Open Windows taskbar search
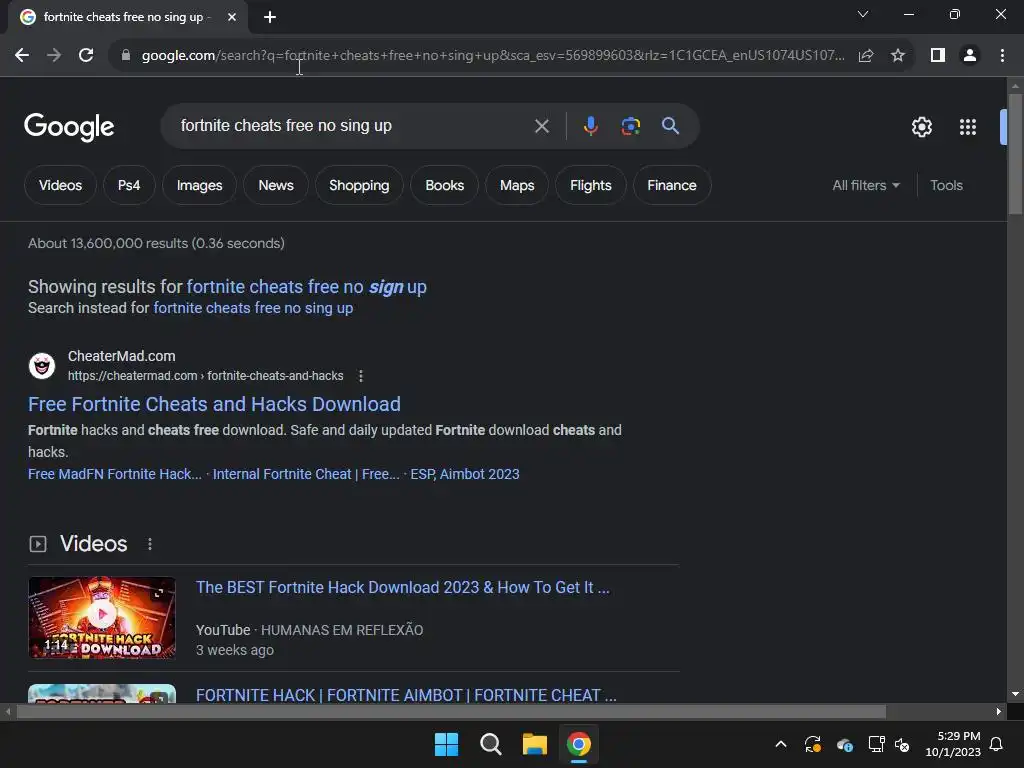 (490, 744)
